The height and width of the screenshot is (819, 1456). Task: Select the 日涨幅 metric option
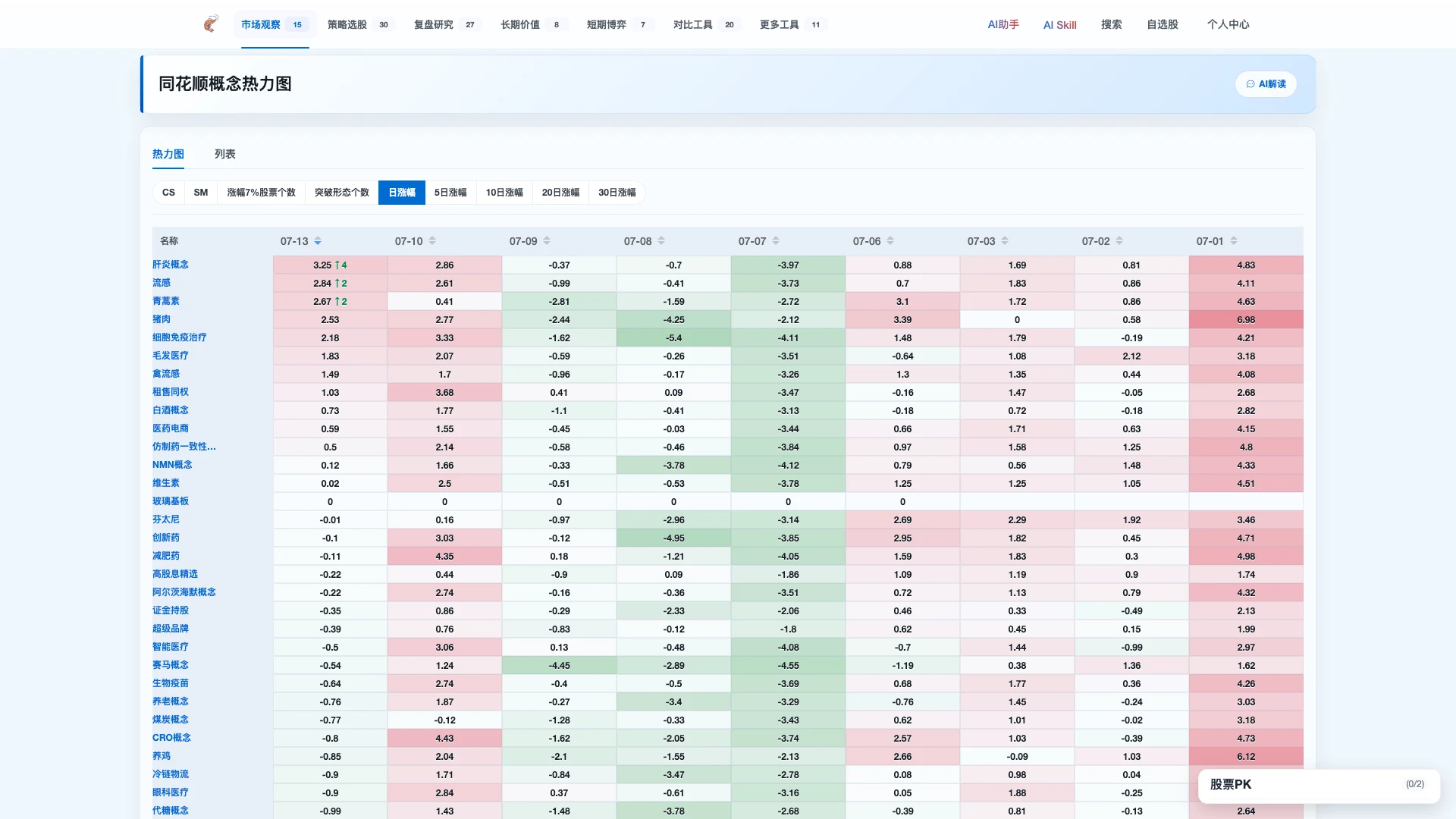[x=402, y=193]
